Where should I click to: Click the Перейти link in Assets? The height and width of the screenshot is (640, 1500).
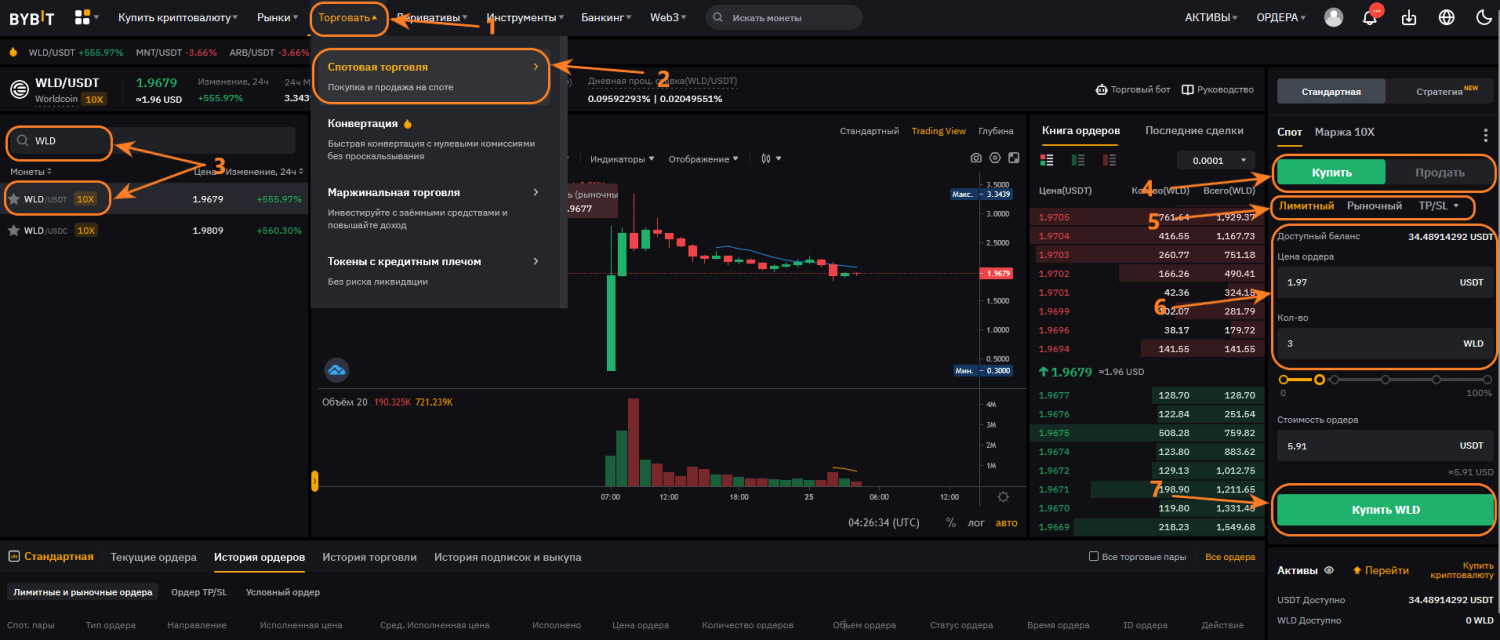1380,570
